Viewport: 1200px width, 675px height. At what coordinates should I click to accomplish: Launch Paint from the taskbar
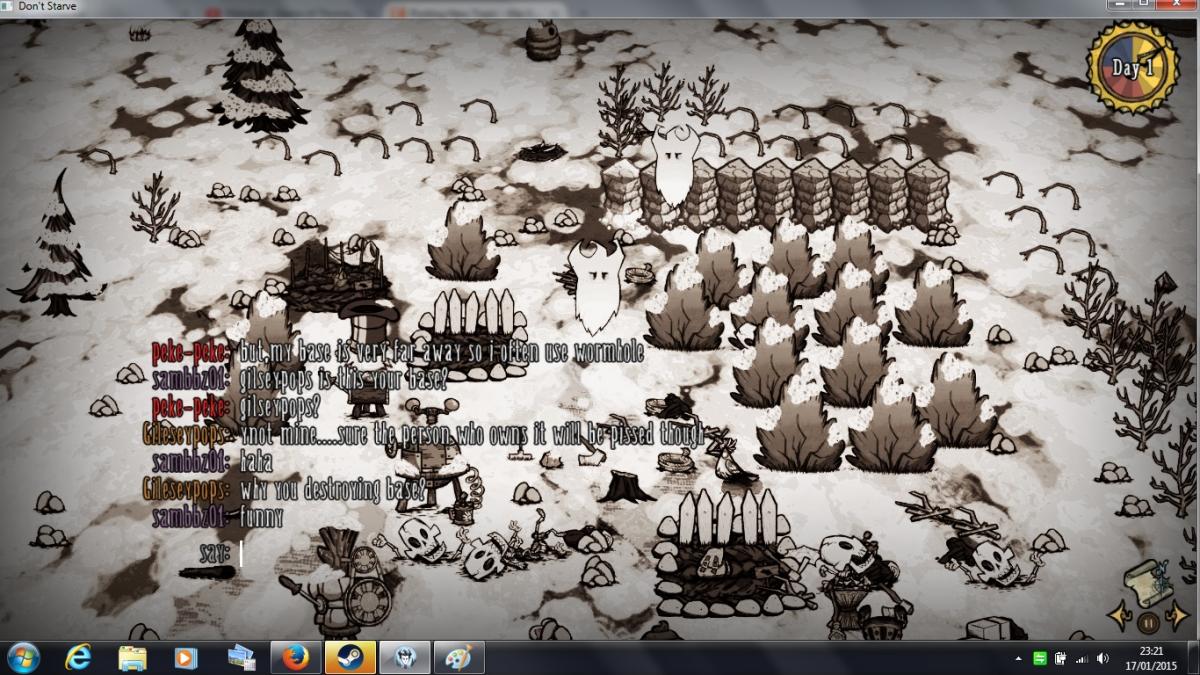coord(458,657)
